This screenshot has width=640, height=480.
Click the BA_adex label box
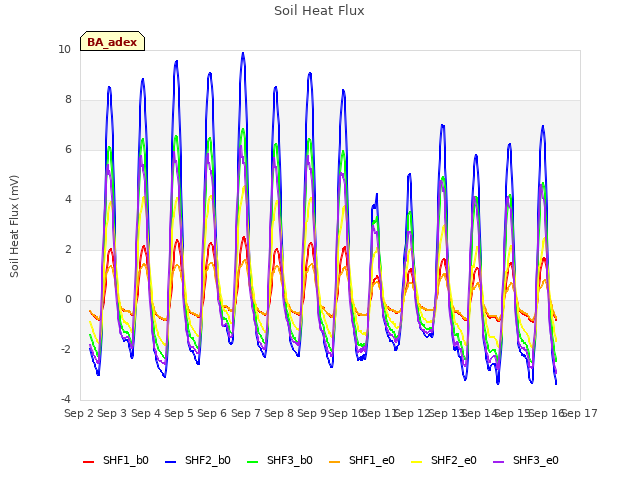[112, 42]
